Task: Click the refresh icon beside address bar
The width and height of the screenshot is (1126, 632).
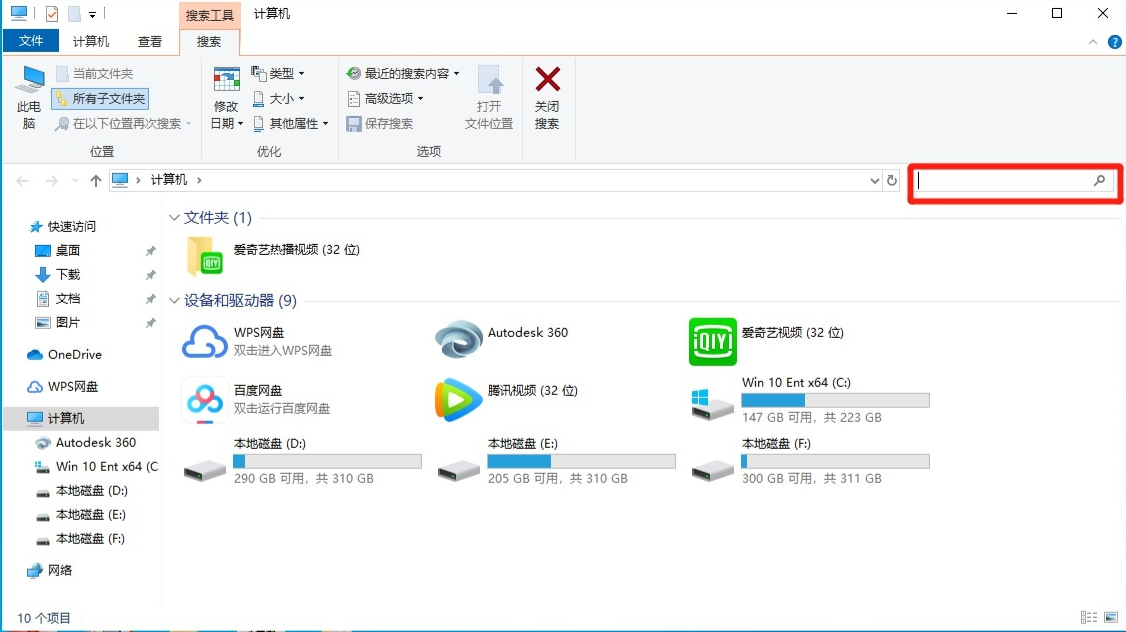Action: click(892, 180)
